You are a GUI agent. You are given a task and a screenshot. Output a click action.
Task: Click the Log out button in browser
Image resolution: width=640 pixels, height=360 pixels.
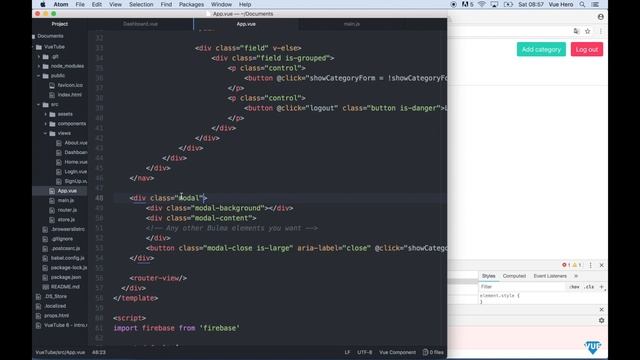click(587, 49)
